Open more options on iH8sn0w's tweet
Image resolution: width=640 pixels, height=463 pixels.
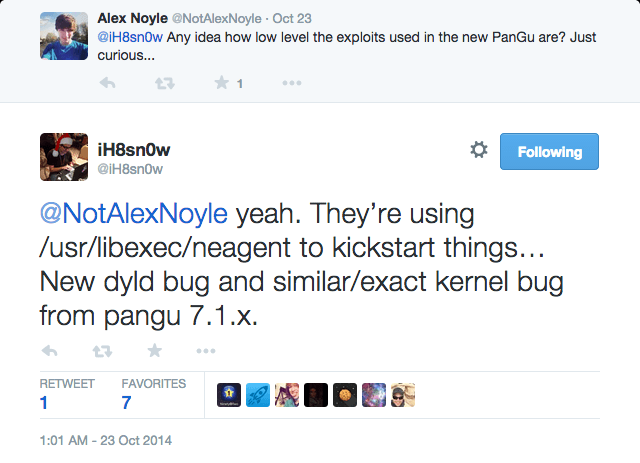coord(206,351)
